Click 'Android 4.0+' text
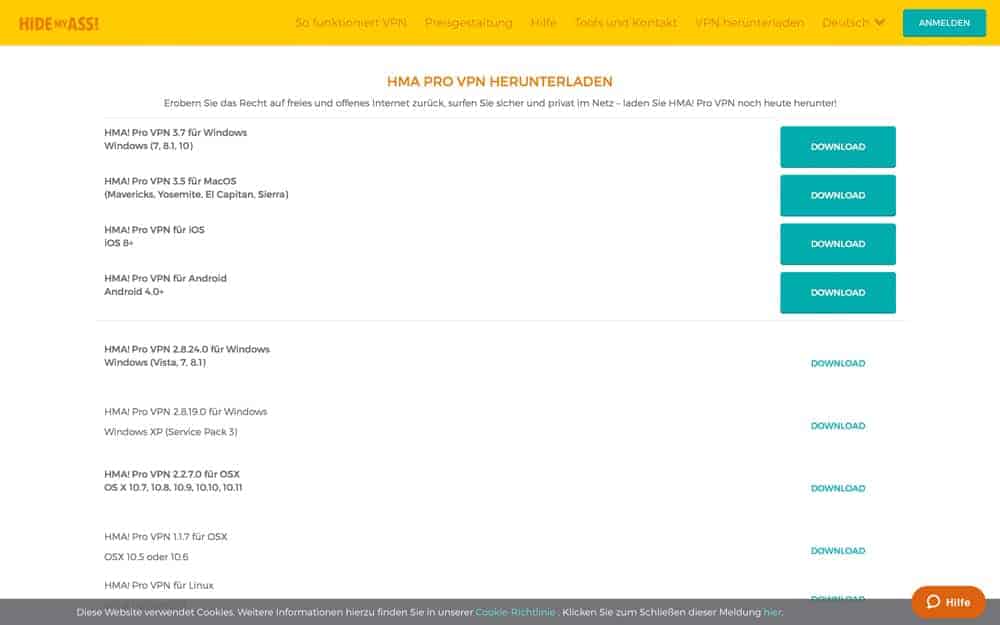Image resolution: width=1000 pixels, height=625 pixels. [134, 291]
